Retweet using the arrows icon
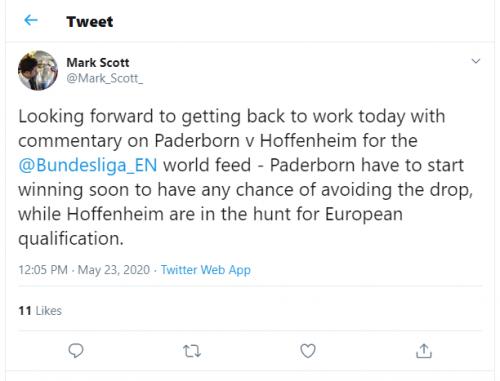Viewport: 500px width, 381px height. (192, 351)
